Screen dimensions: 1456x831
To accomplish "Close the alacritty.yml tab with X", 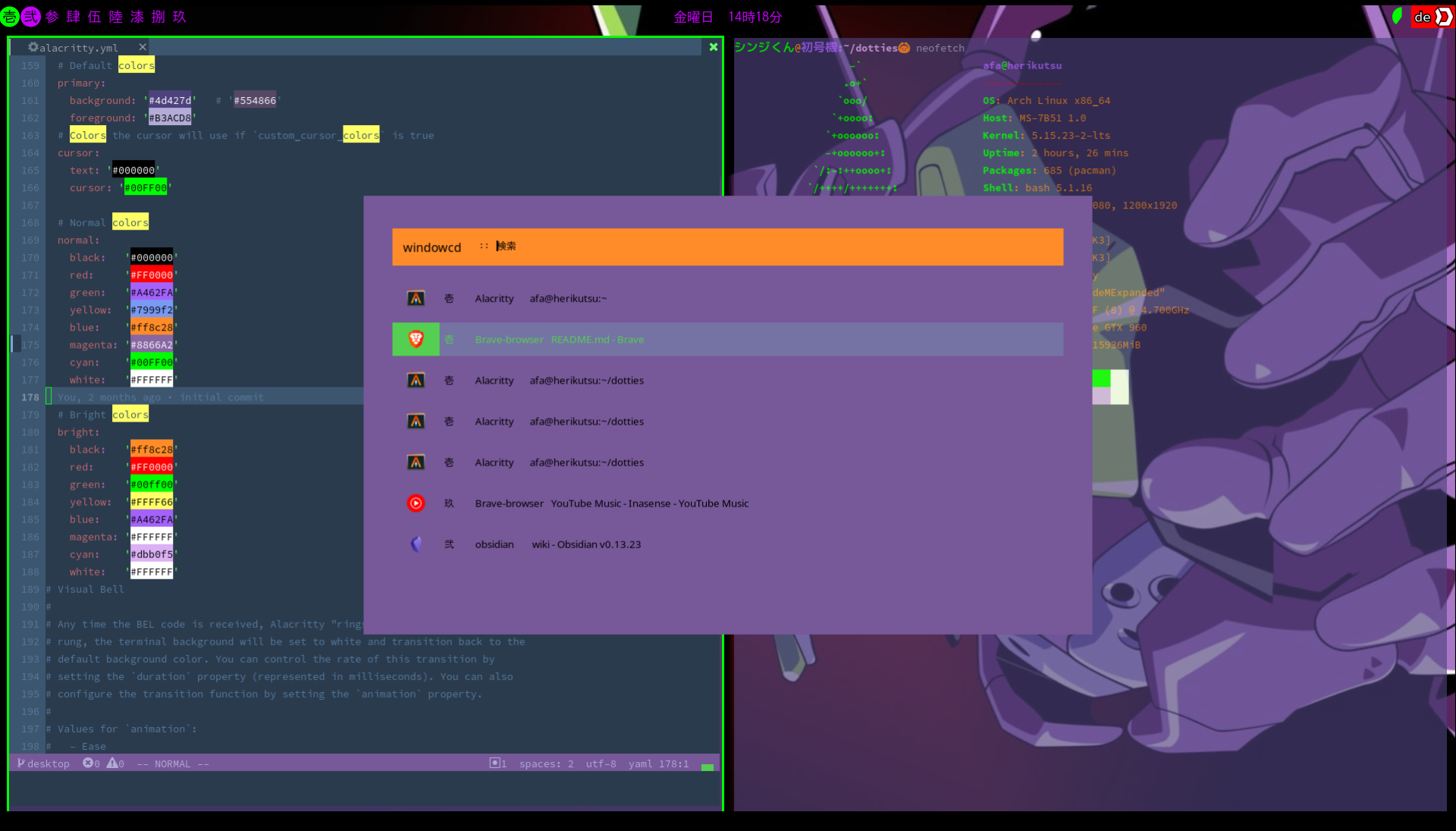I will (x=143, y=47).
